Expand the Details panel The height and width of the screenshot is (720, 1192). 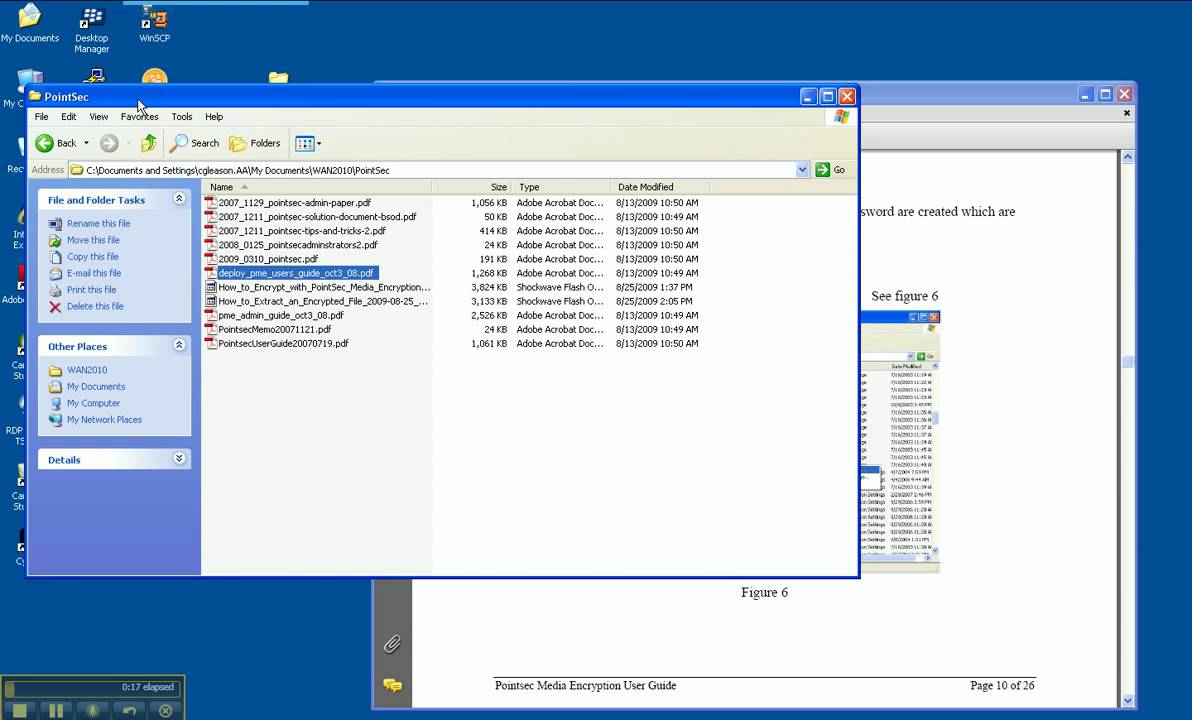point(179,458)
